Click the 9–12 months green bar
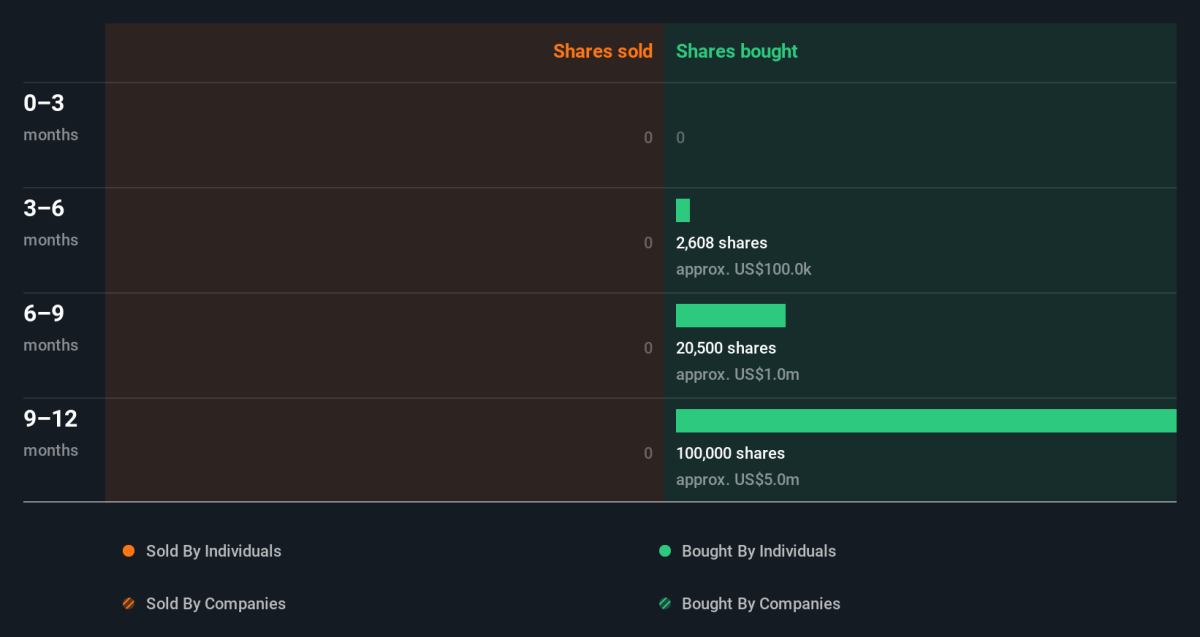Image resolution: width=1200 pixels, height=637 pixels. pos(925,421)
